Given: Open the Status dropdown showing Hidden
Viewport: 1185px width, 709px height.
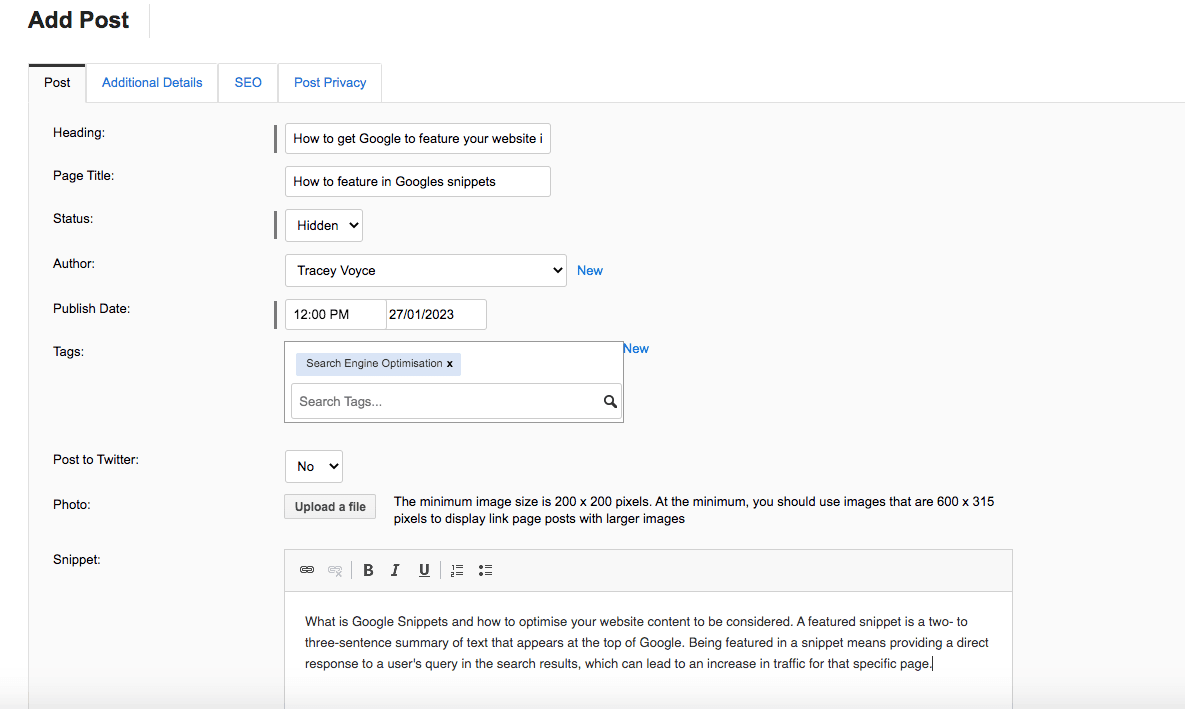Looking at the screenshot, I should [323, 225].
